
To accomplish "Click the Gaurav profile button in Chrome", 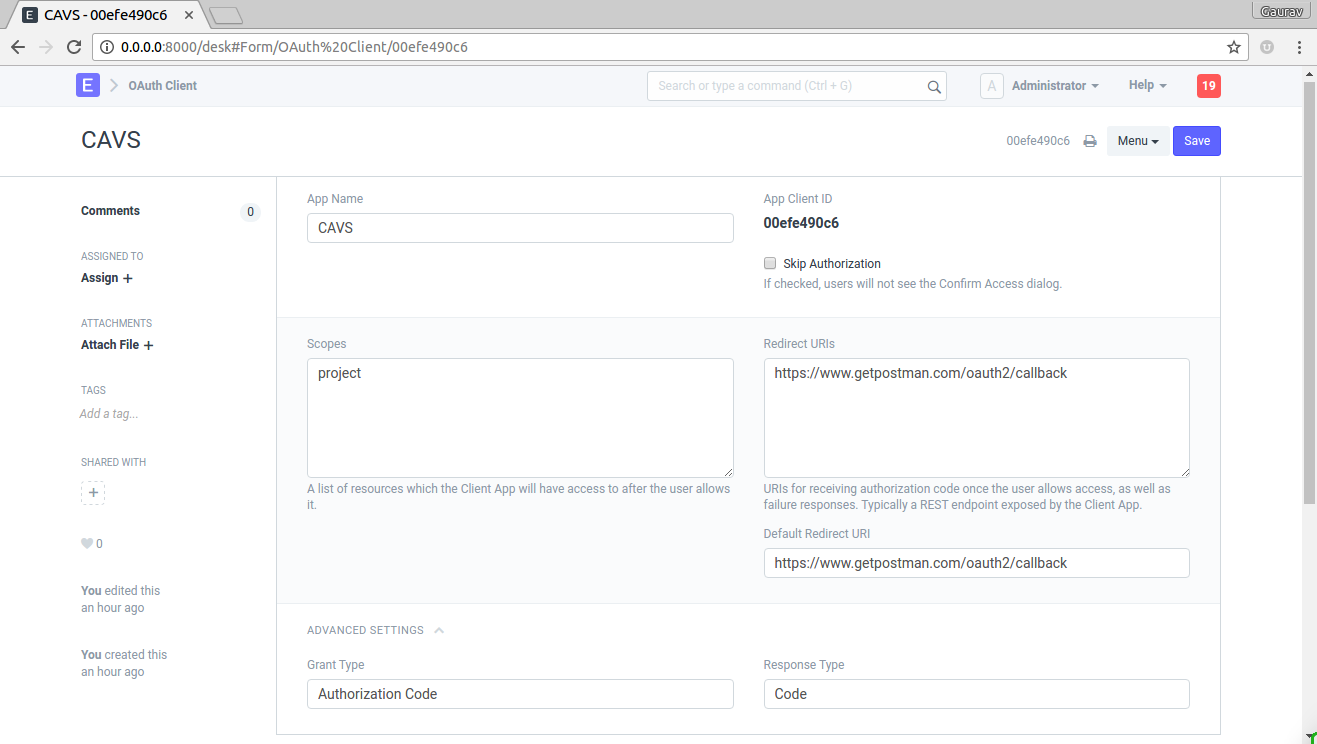I will pos(1281,9).
